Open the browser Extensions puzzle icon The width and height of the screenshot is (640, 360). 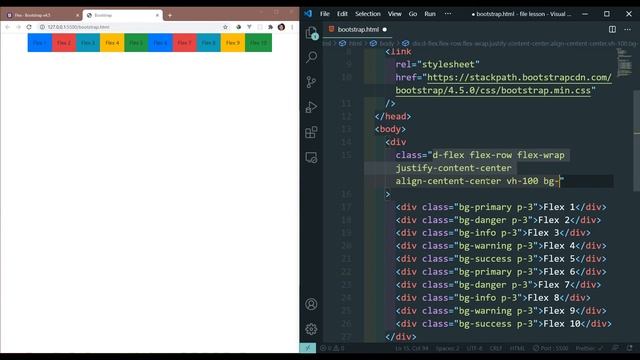270,27
